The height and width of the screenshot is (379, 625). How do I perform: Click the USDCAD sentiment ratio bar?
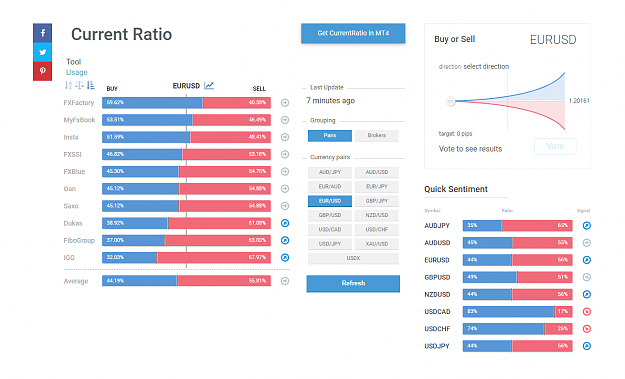coord(517,312)
